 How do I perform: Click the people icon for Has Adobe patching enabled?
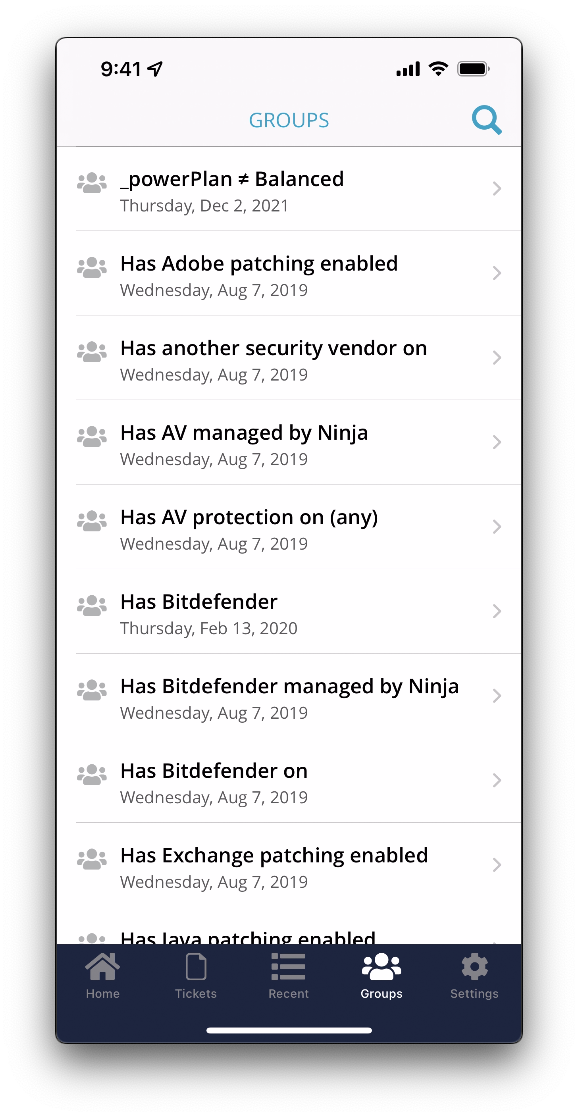coord(91,267)
